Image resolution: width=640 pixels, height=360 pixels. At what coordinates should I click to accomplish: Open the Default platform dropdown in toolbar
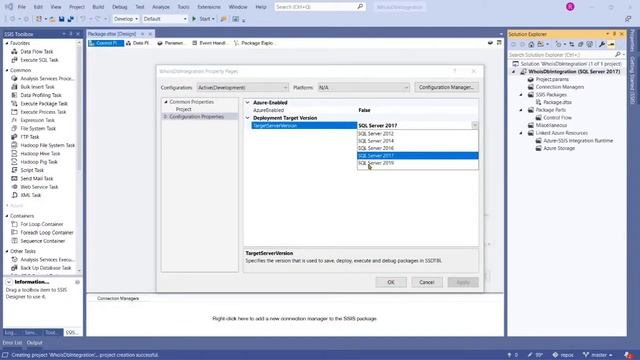coord(165,19)
